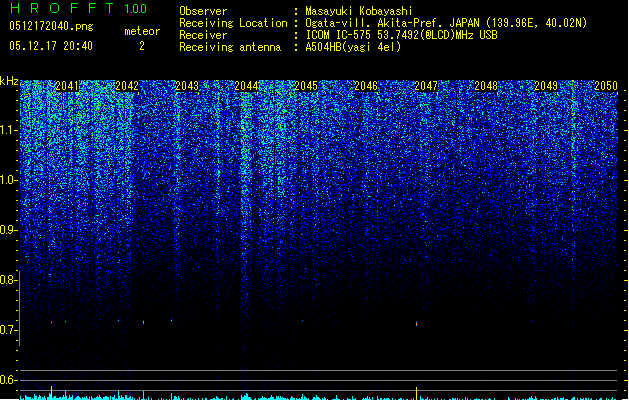Click the antenna value A504HB(yagi 4el)
Viewport: 629px width, 400px height.
pyautogui.click(x=353, y=47)
